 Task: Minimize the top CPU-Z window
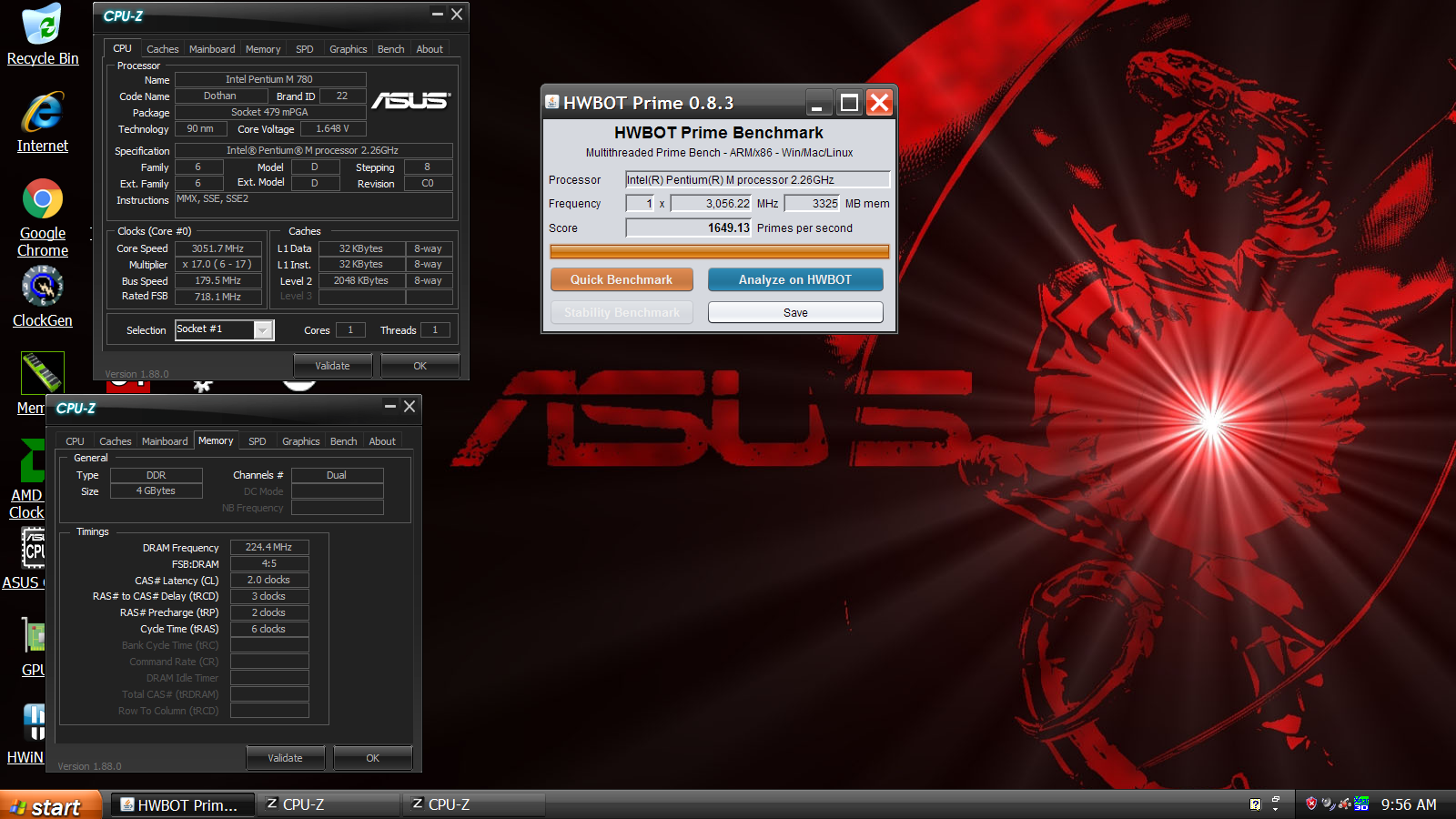[437, 15]
